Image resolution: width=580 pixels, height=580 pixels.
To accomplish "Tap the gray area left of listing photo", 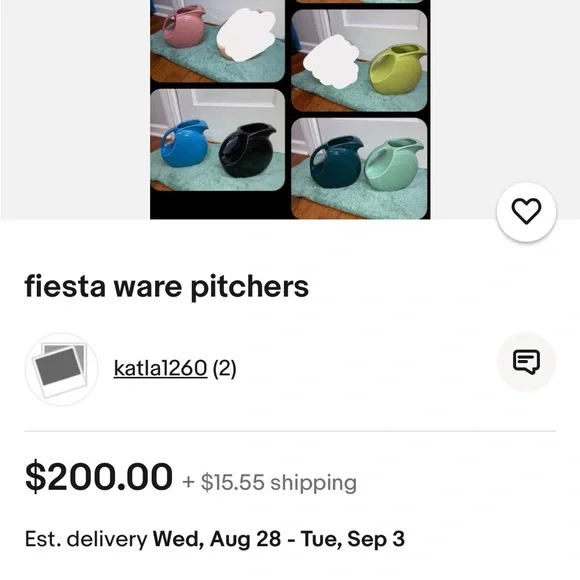I will click(75, 109).
